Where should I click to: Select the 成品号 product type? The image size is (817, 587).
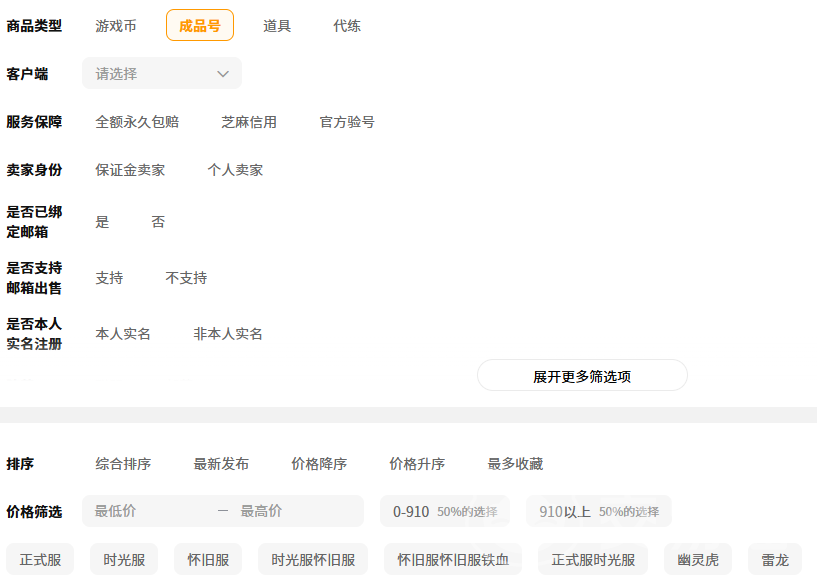200,26
